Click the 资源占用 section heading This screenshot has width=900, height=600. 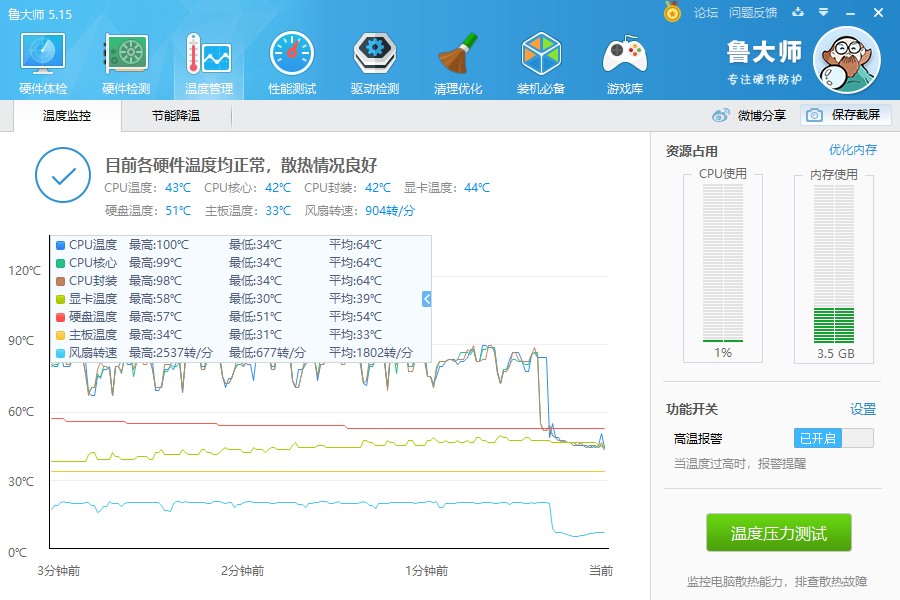(692, 152)
